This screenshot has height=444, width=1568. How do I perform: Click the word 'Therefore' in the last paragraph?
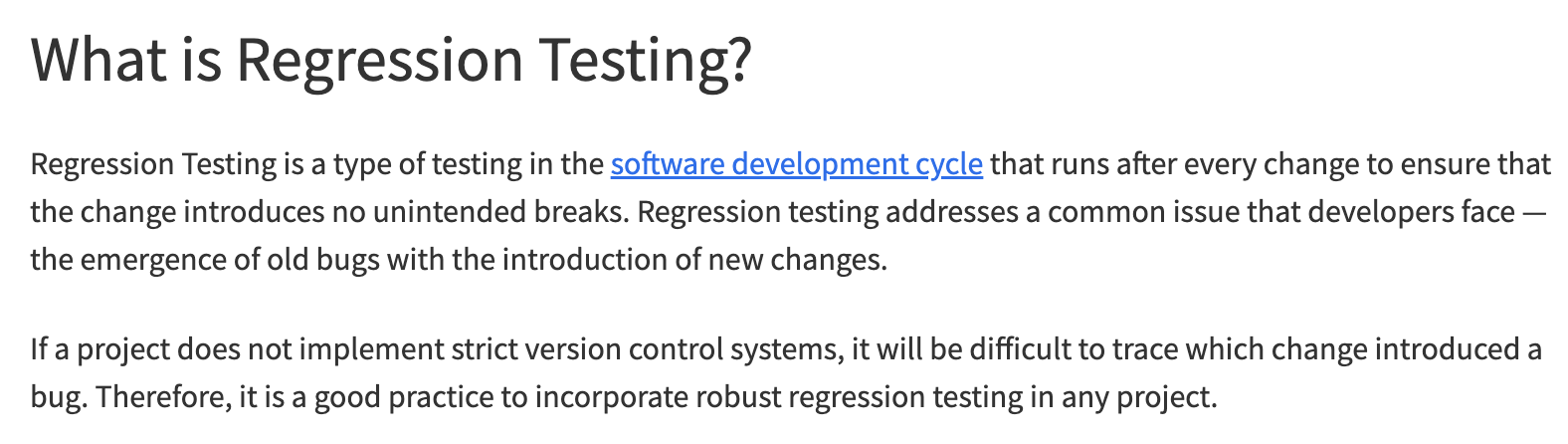click(x=164, y=397)
